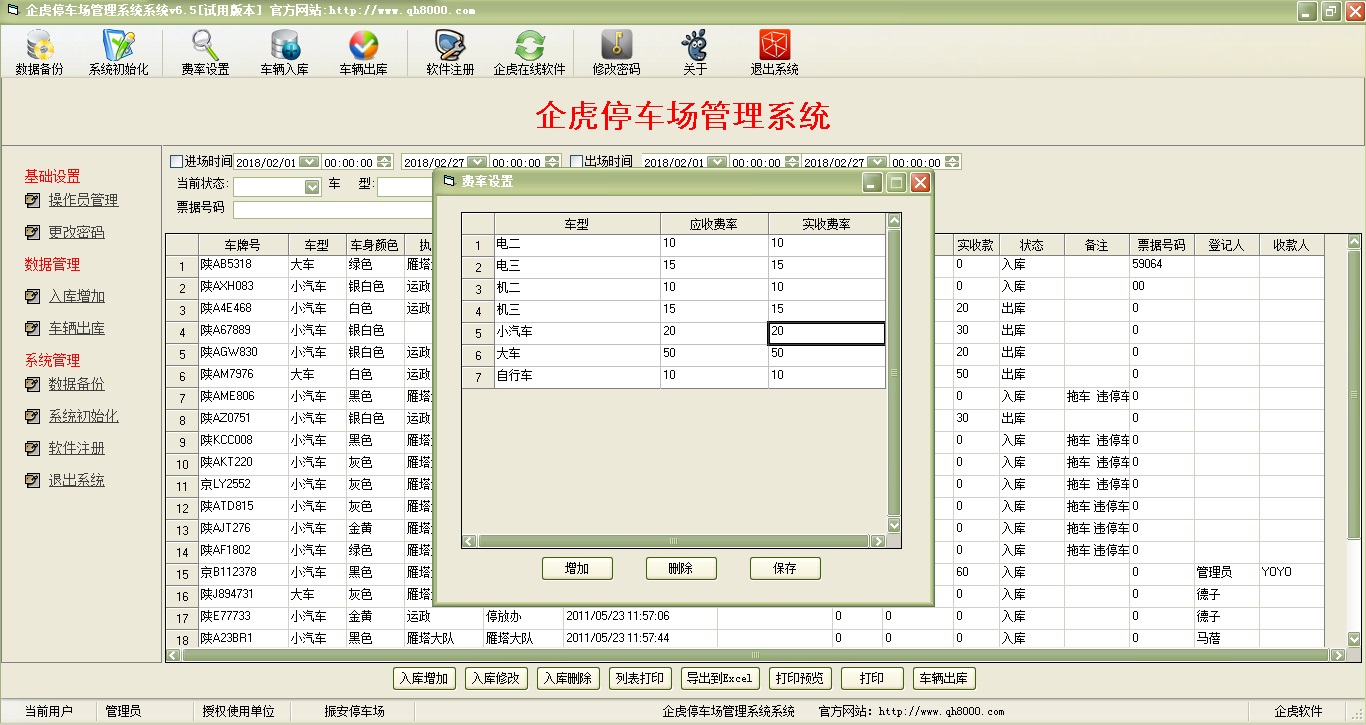Click icon beside 操作员管理 in sidebar
Screen dimensions: 1366x725
click(33, 201)
